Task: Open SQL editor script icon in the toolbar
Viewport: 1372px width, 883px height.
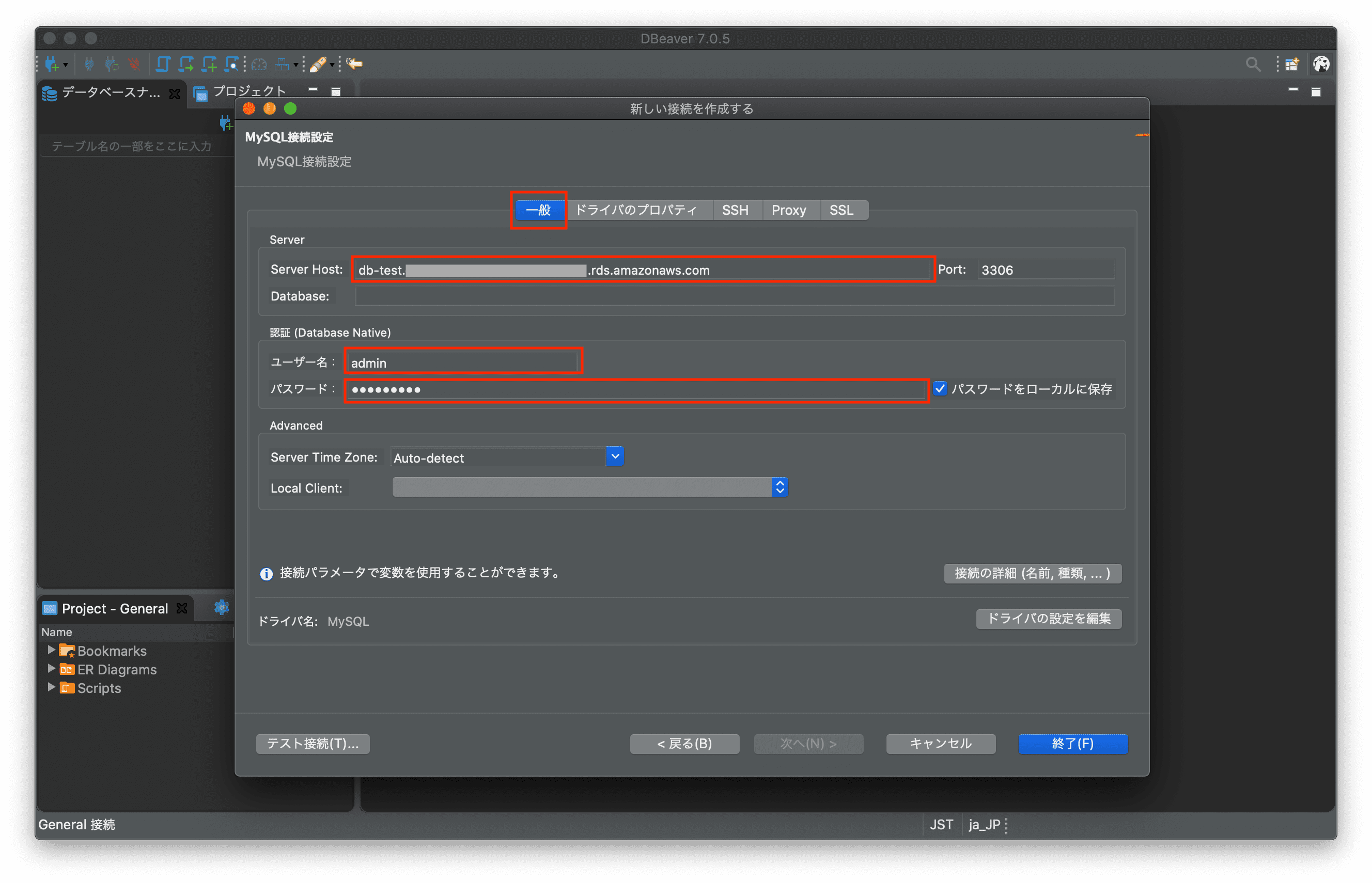Action: [x=163, y=64]
